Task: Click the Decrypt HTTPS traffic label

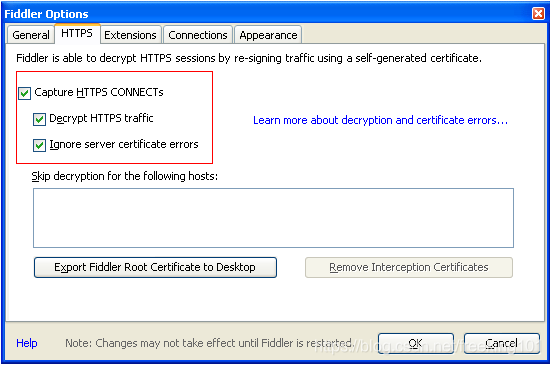Action: 101,118
